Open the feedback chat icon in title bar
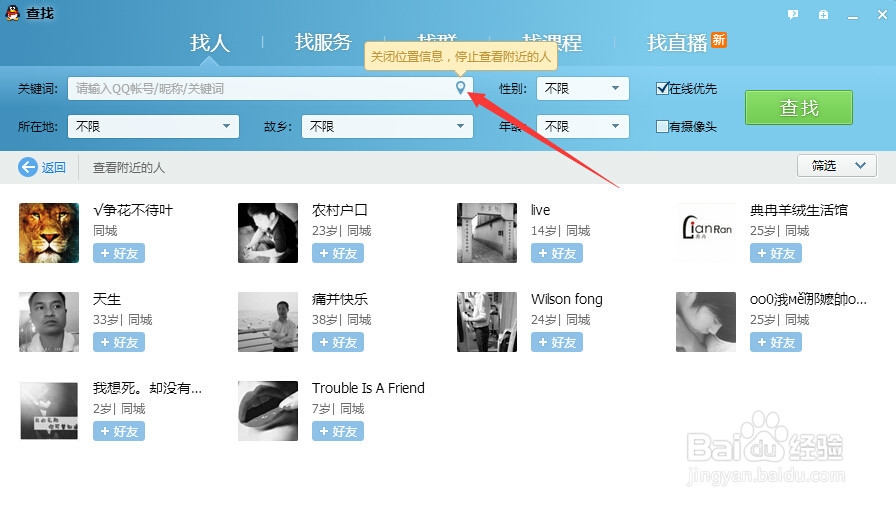Viewport: 896px width, 507px height. 793,15
